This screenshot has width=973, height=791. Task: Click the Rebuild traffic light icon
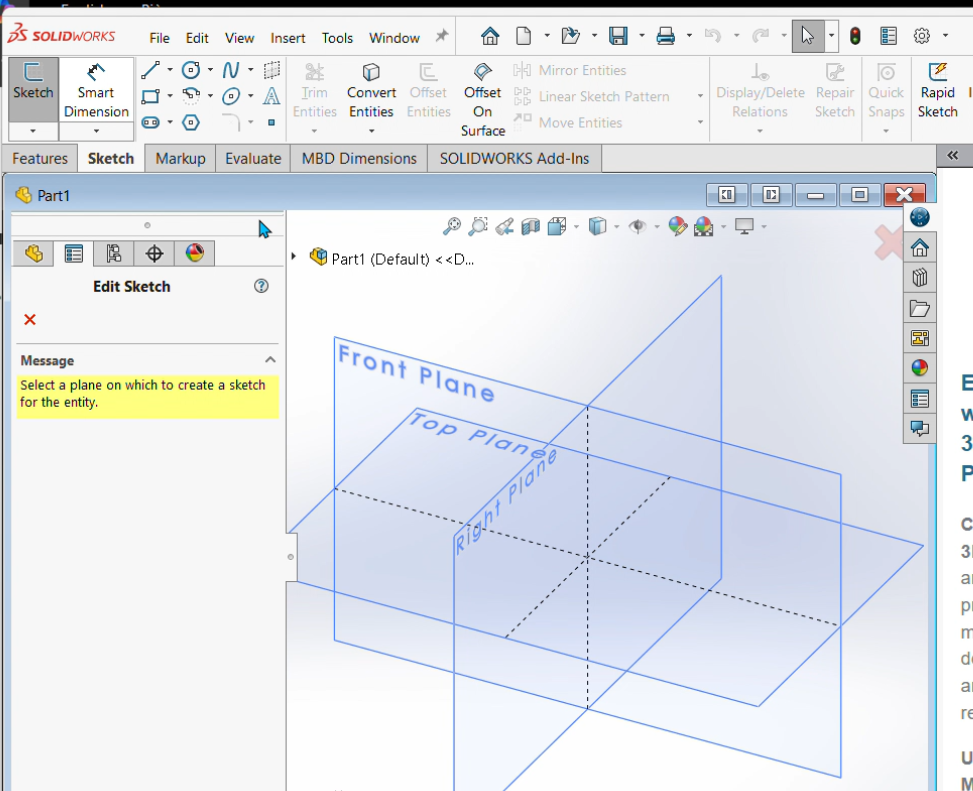pyautogui.click(x=855, y=36)
